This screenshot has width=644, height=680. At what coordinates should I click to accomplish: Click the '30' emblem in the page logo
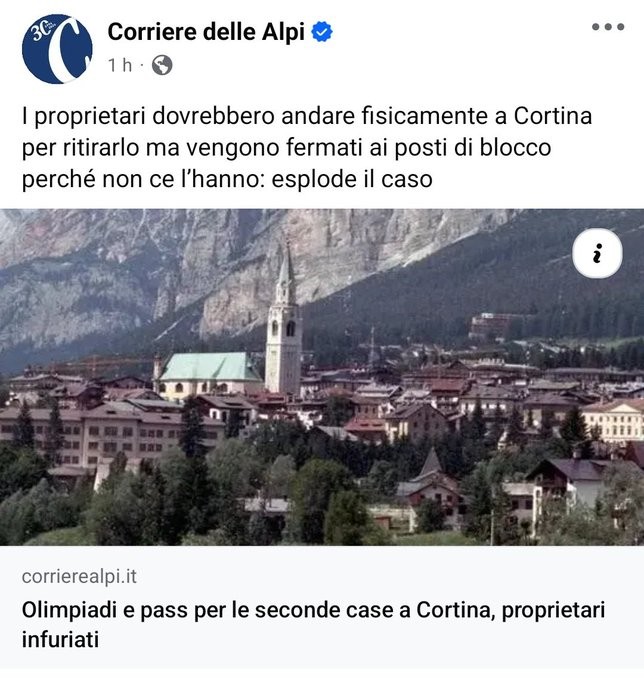pos(41,32)
